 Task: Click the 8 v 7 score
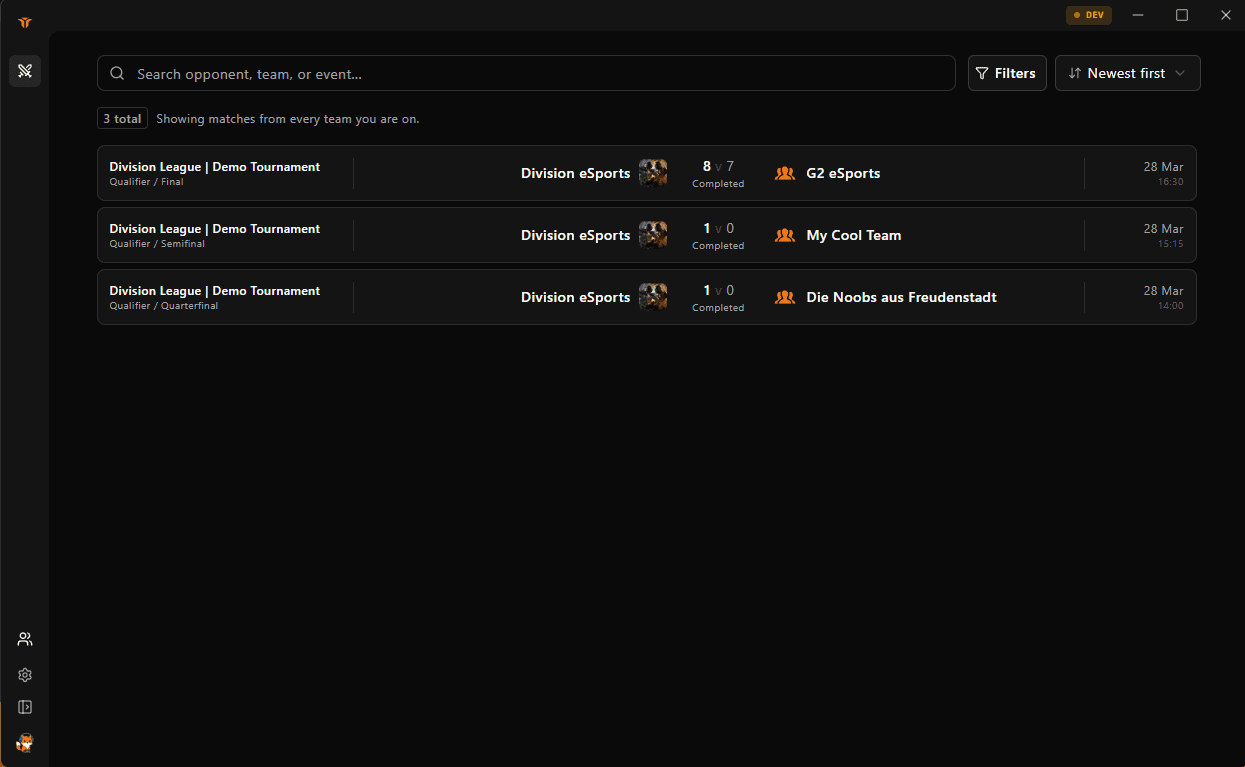(x=718, y=166)
